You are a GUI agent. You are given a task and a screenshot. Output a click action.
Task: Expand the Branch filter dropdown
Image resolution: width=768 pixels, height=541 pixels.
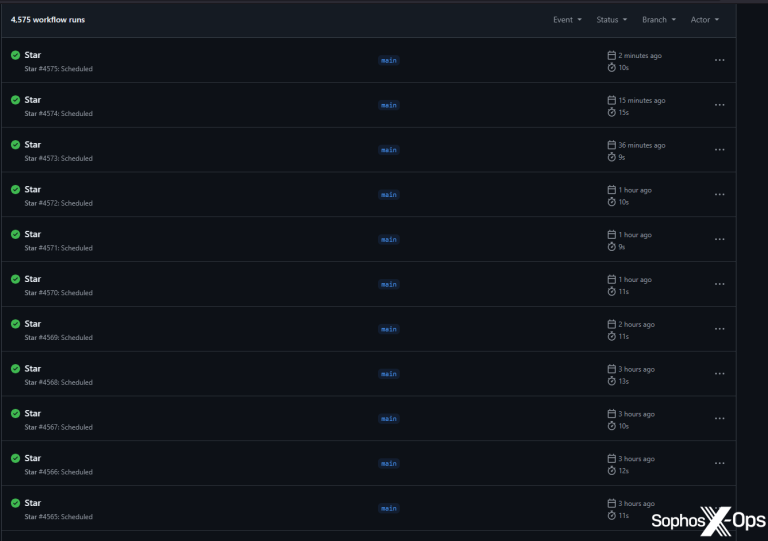[x=658, y=19]
